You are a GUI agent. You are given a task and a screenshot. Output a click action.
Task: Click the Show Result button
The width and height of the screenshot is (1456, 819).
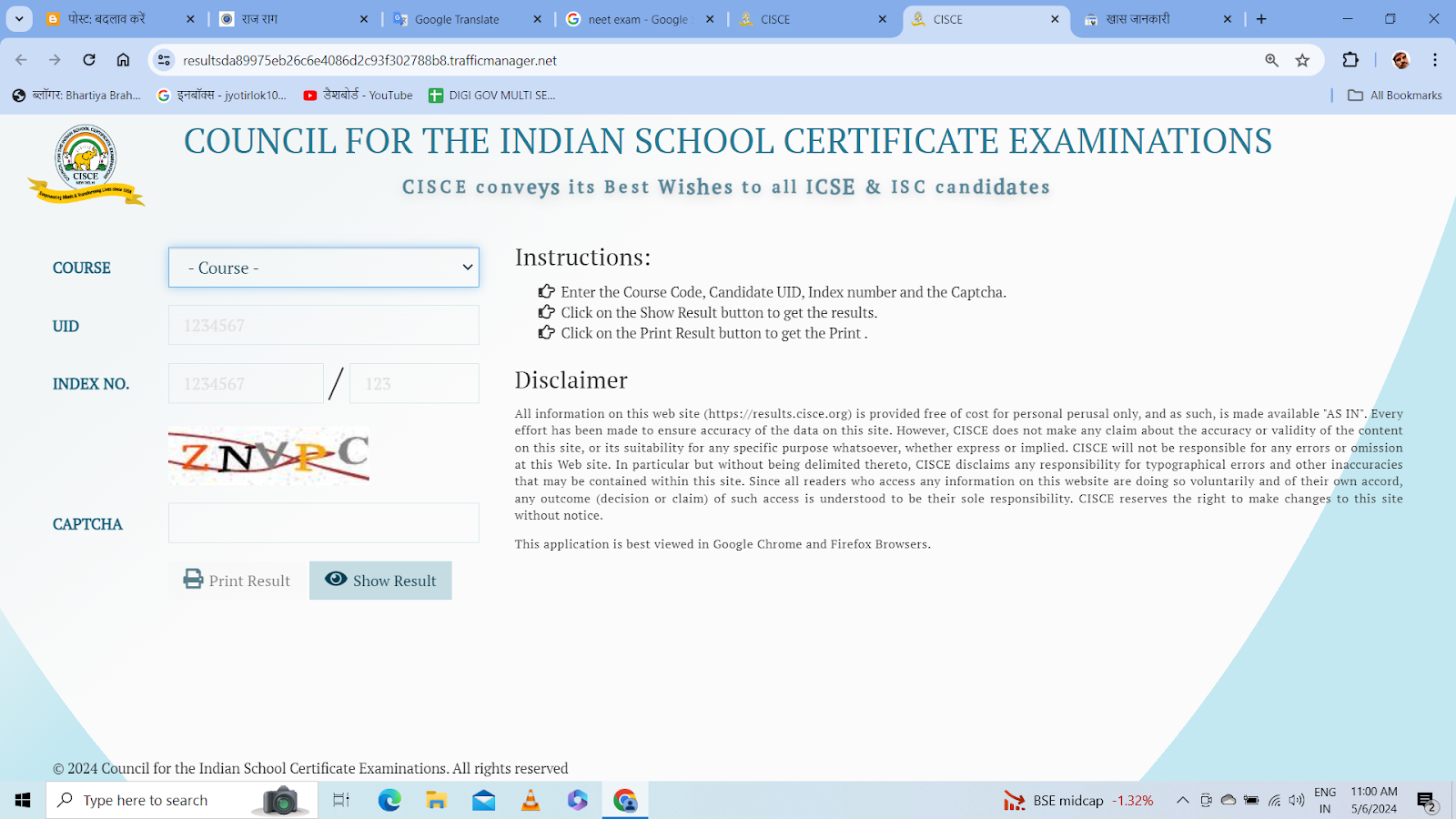pyautogui.click(x=380, y=581)
